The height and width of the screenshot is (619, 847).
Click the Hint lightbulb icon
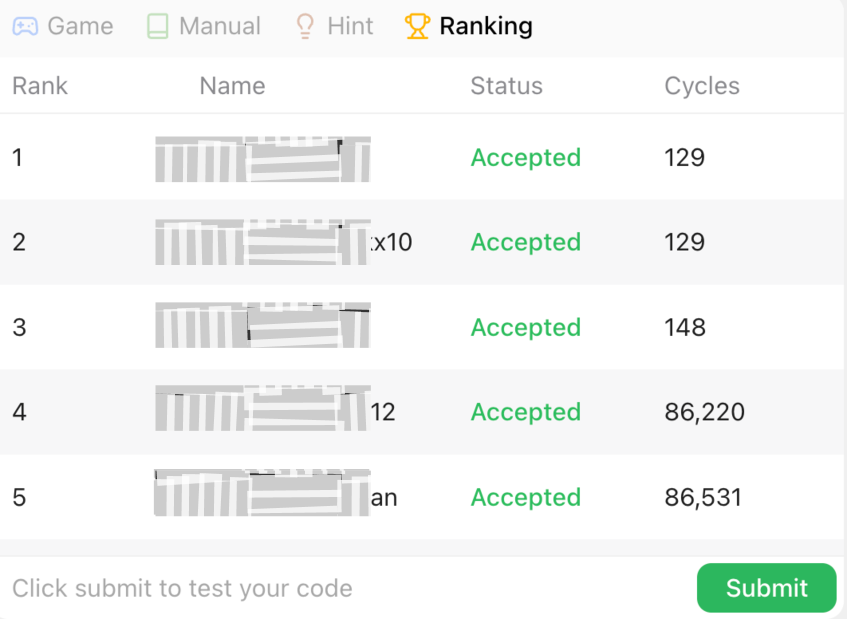pyautogui.click(x=305, y=26)
